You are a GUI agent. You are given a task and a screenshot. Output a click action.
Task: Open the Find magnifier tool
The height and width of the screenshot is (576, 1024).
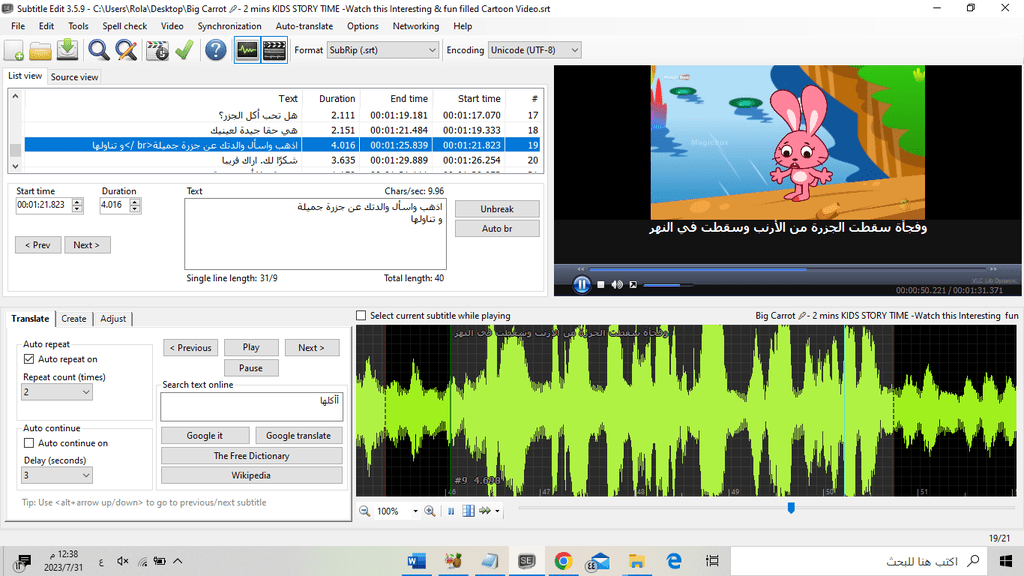[99, 50]
